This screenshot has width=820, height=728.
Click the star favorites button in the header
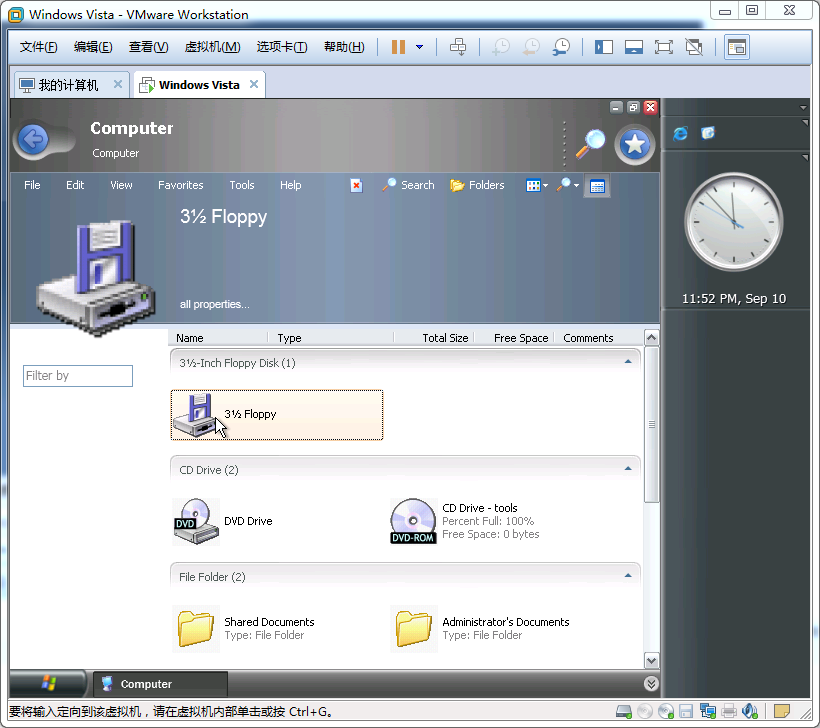[635, 144]
